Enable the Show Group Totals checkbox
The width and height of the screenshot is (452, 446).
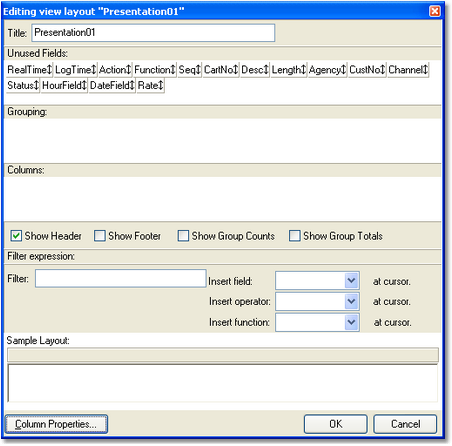point(294,236)
